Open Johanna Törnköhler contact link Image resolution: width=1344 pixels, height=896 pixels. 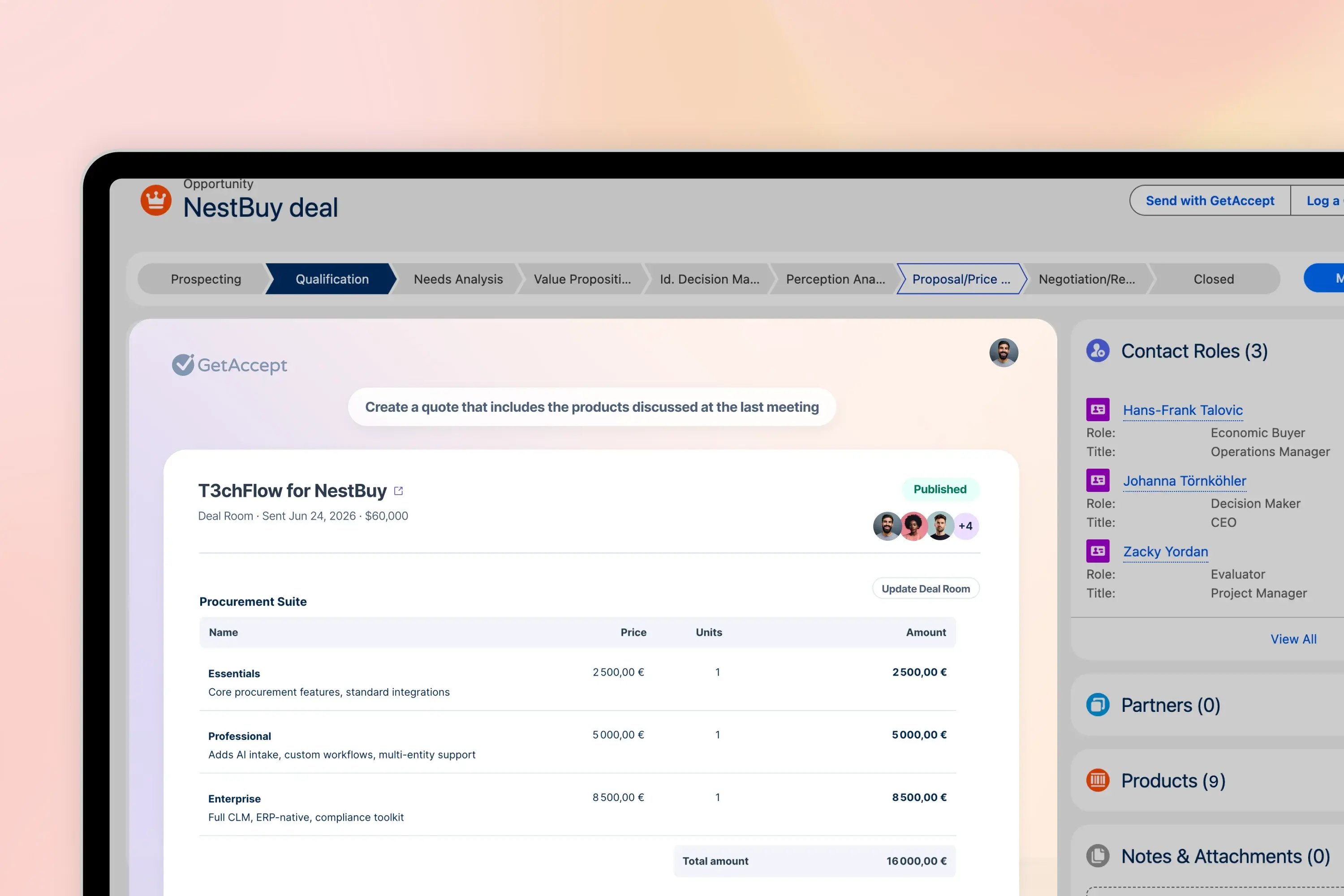1185,481
